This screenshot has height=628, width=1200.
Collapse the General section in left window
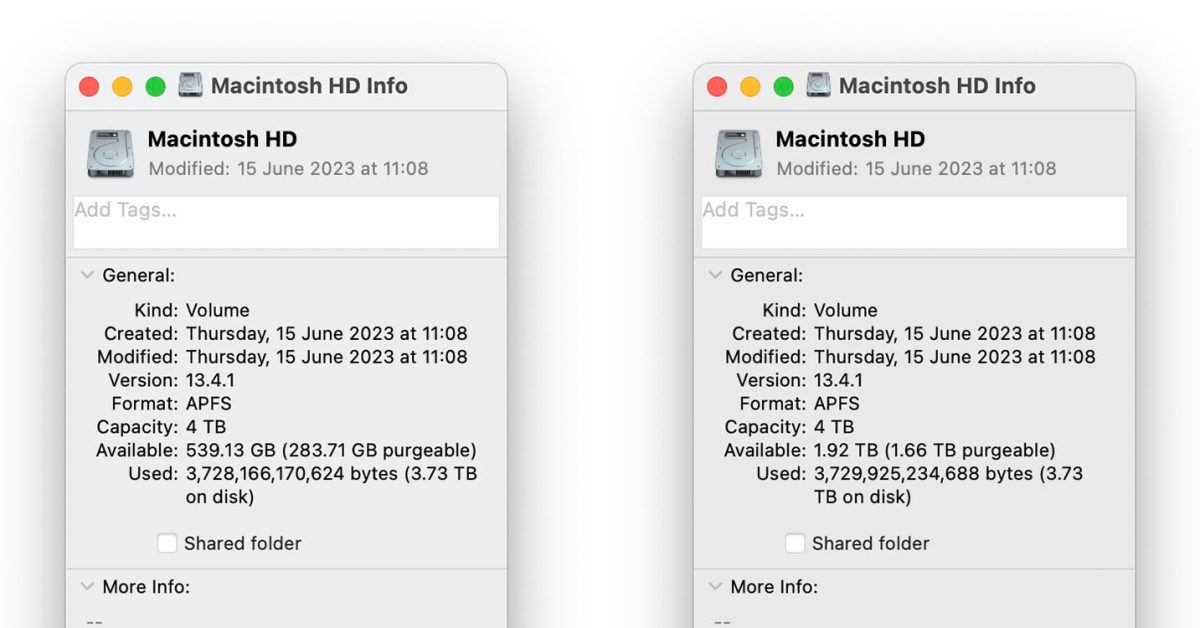tap(87, 275)
